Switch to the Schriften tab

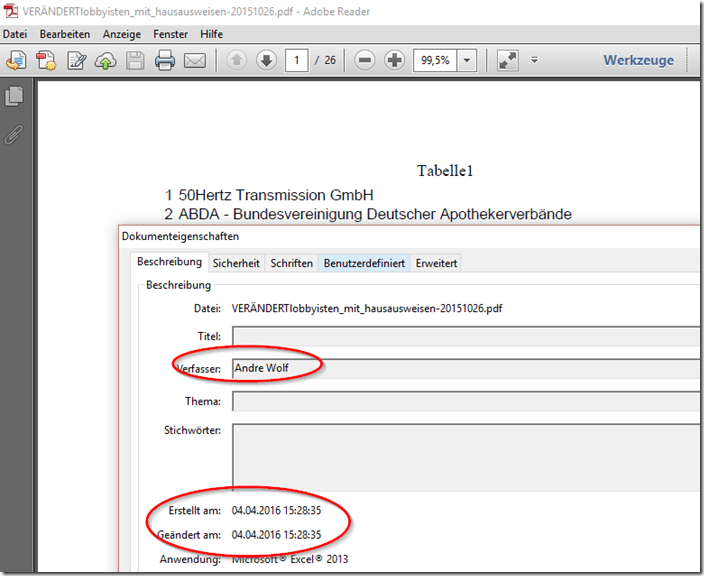(291, 263)
